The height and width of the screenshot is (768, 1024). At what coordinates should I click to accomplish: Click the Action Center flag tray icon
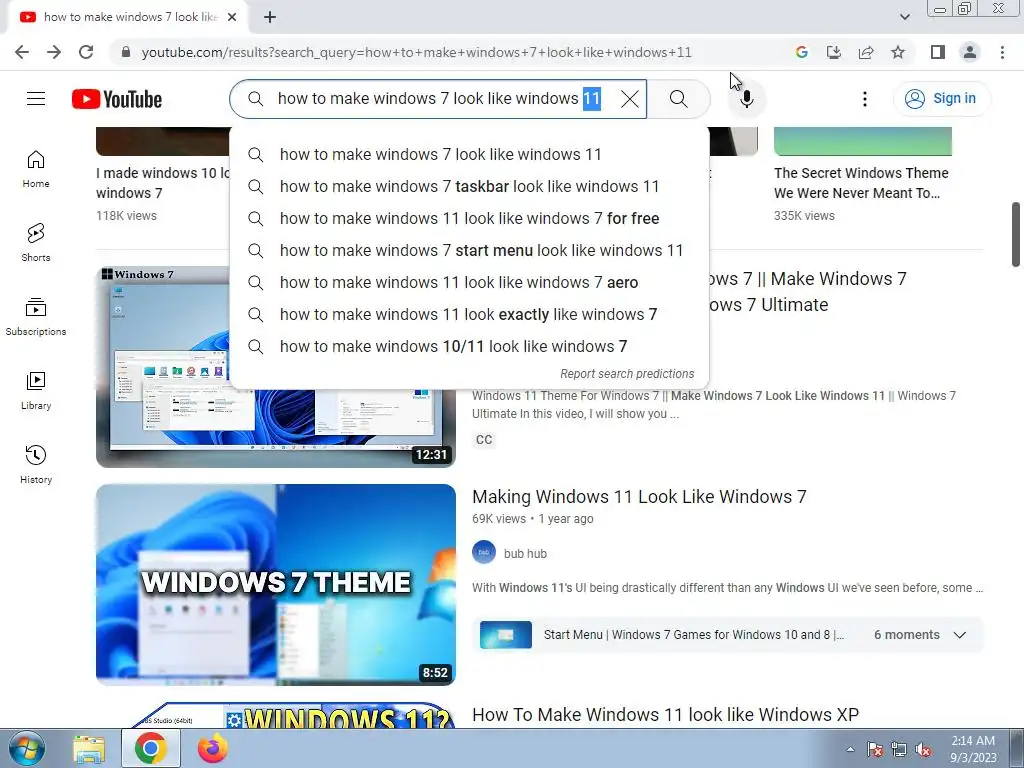875,750
